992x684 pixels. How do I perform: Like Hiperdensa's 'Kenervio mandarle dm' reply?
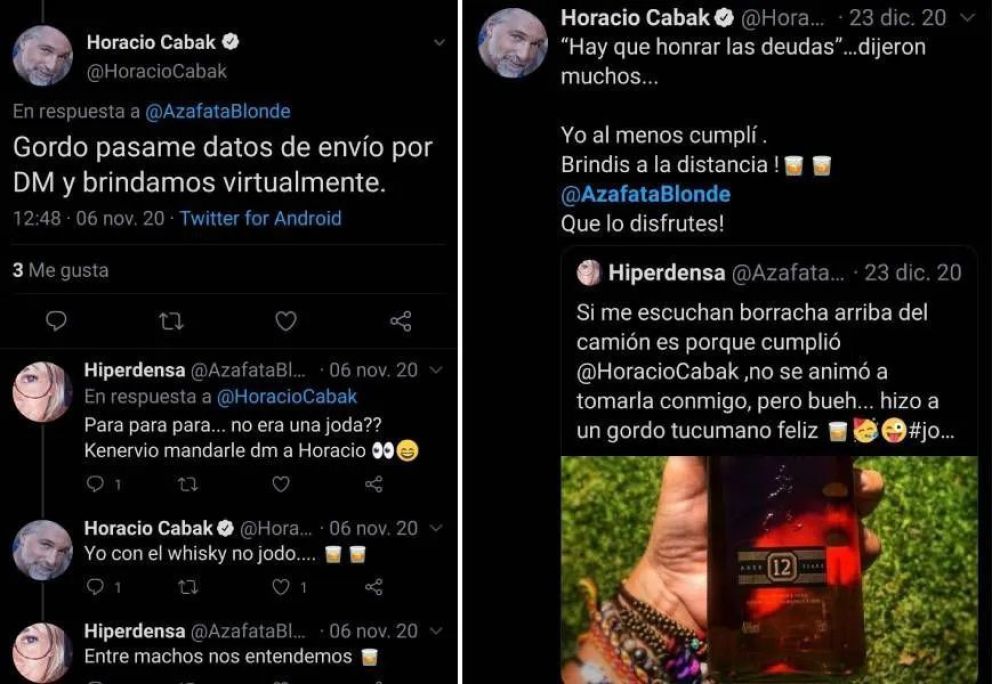pos(281,484)
